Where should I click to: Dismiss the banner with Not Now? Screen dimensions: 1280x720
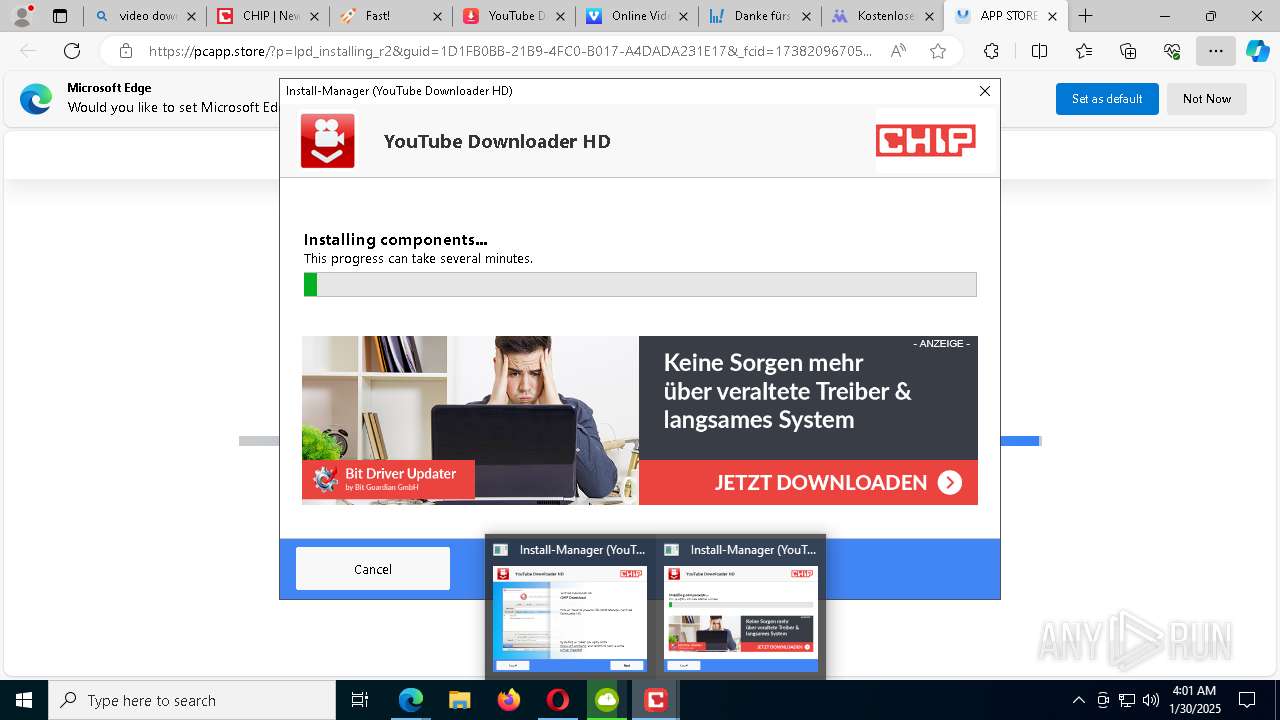click(x=1207, y=99)
